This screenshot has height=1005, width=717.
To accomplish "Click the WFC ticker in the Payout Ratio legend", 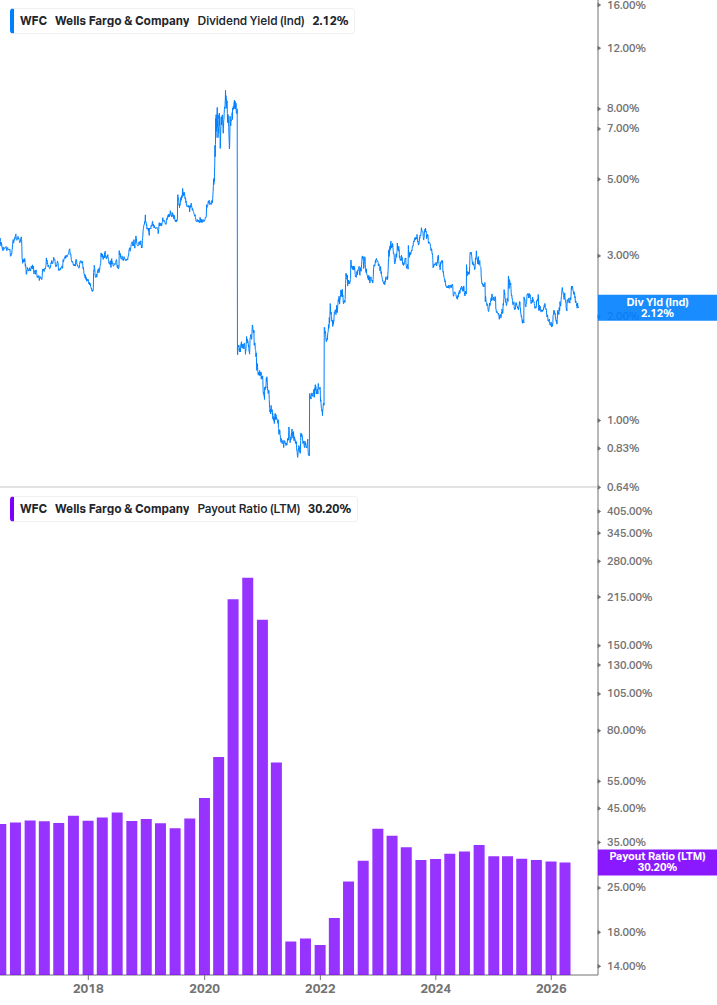I will (x=33, y=509).
